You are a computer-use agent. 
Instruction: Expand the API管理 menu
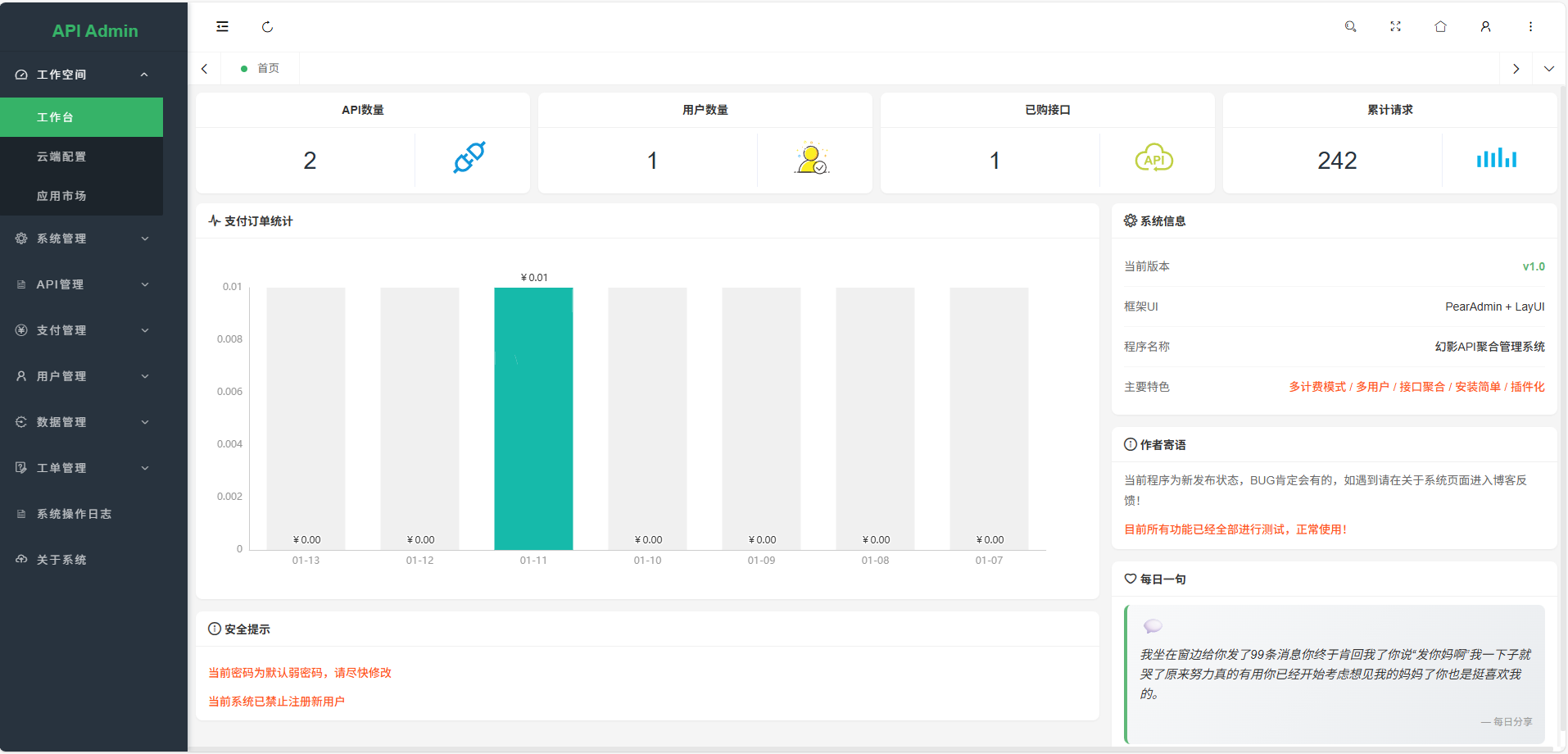point(82,284)
